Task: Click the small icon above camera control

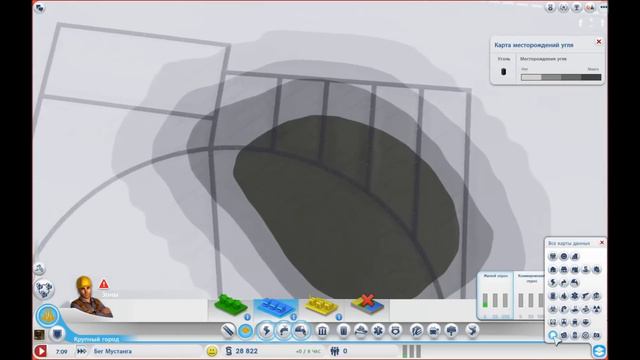Action: 39,269
